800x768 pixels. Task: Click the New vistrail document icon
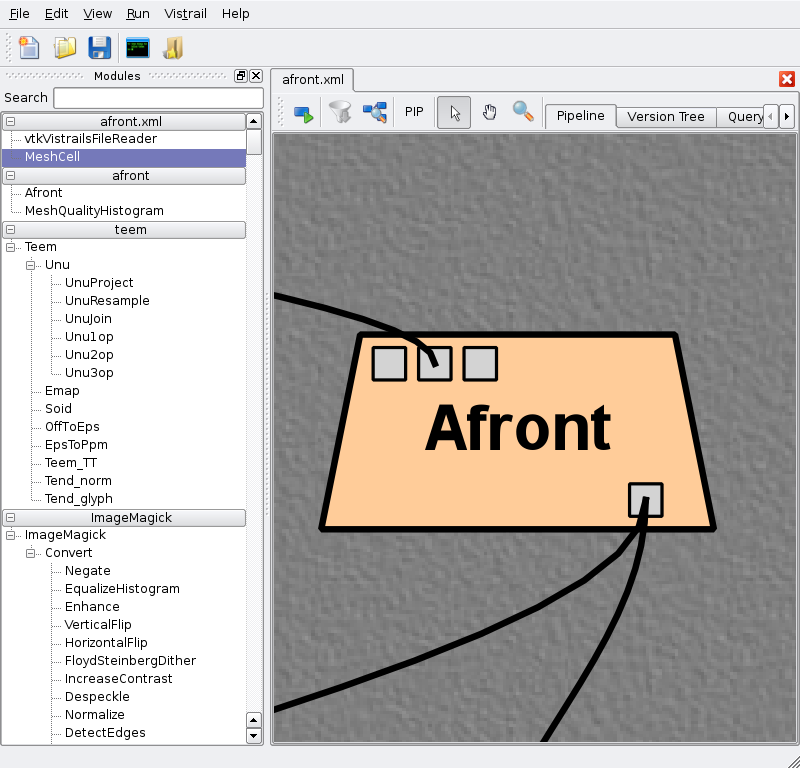(x=29, y=47)
